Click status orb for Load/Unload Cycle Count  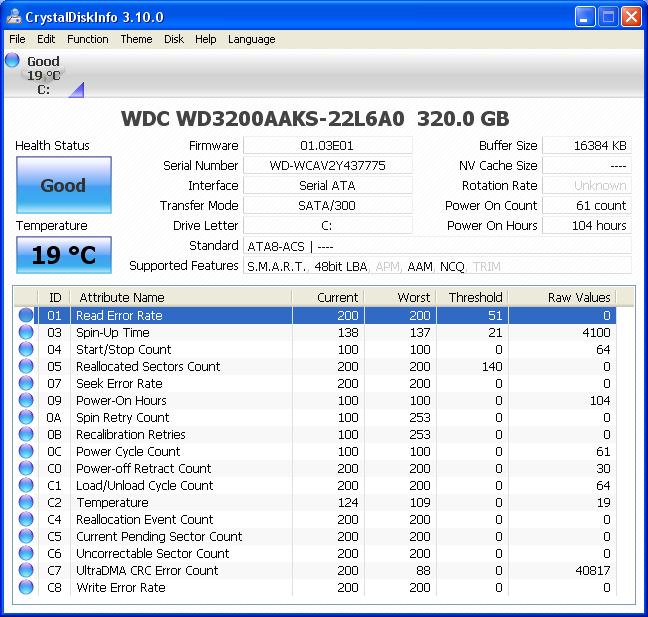26,485
